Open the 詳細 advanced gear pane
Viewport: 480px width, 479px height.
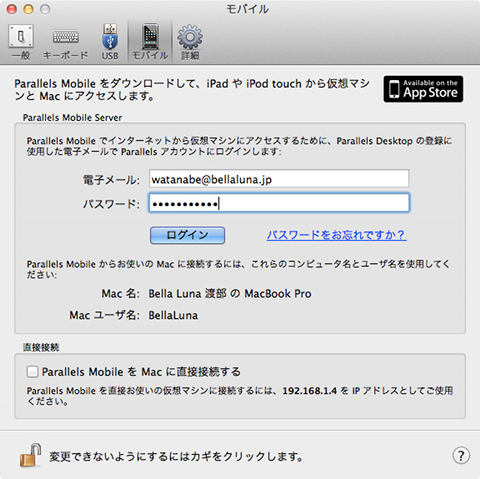pos(190,42)
